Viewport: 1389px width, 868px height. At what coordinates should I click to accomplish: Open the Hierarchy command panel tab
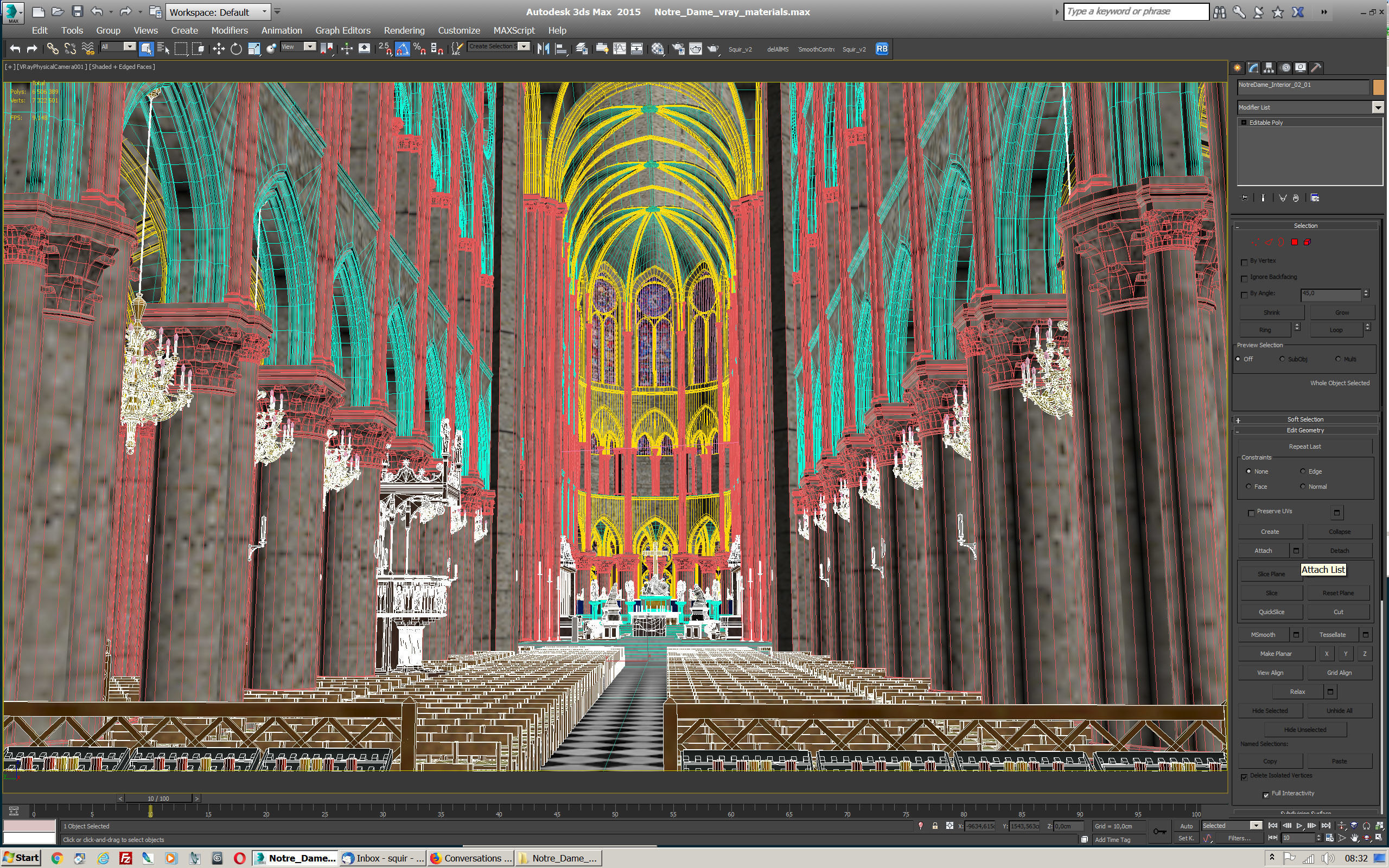coord(1269,68)
